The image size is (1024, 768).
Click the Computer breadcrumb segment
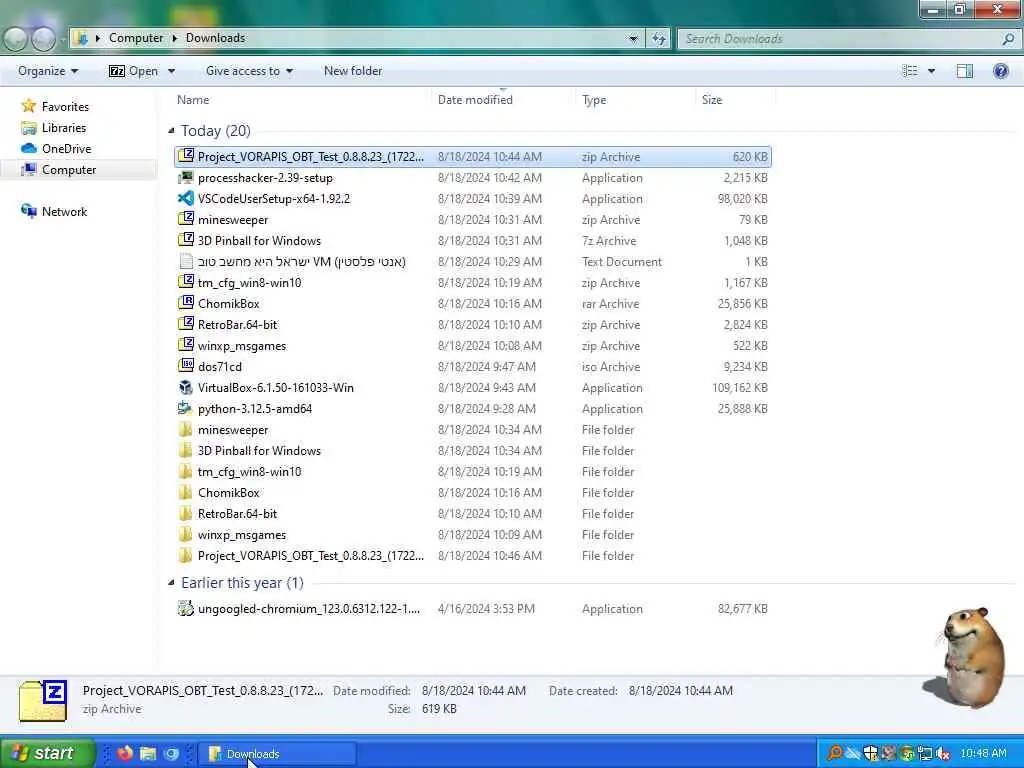pos(136,38)
